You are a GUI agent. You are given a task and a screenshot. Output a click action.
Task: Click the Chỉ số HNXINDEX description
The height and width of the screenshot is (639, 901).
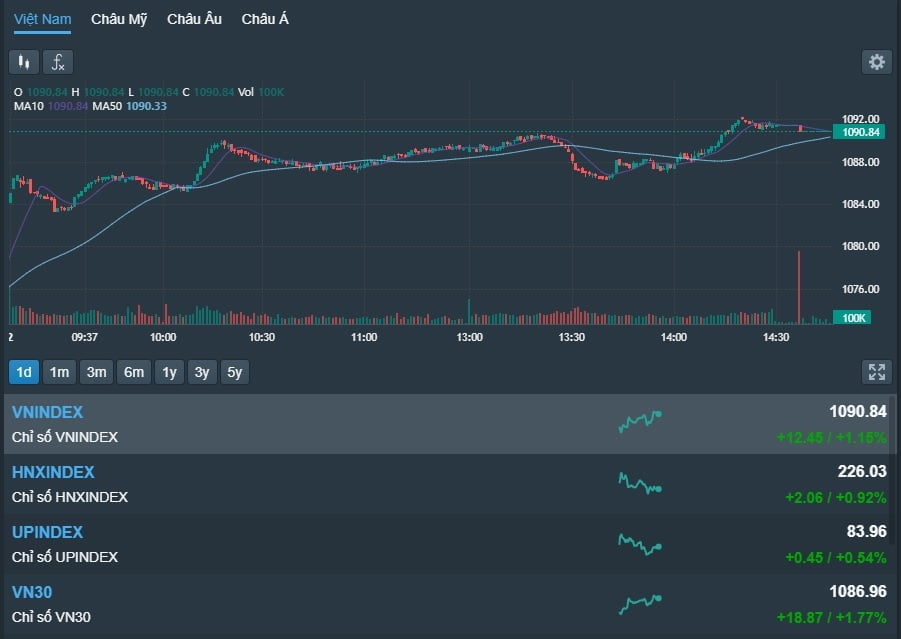coord(70,497)
